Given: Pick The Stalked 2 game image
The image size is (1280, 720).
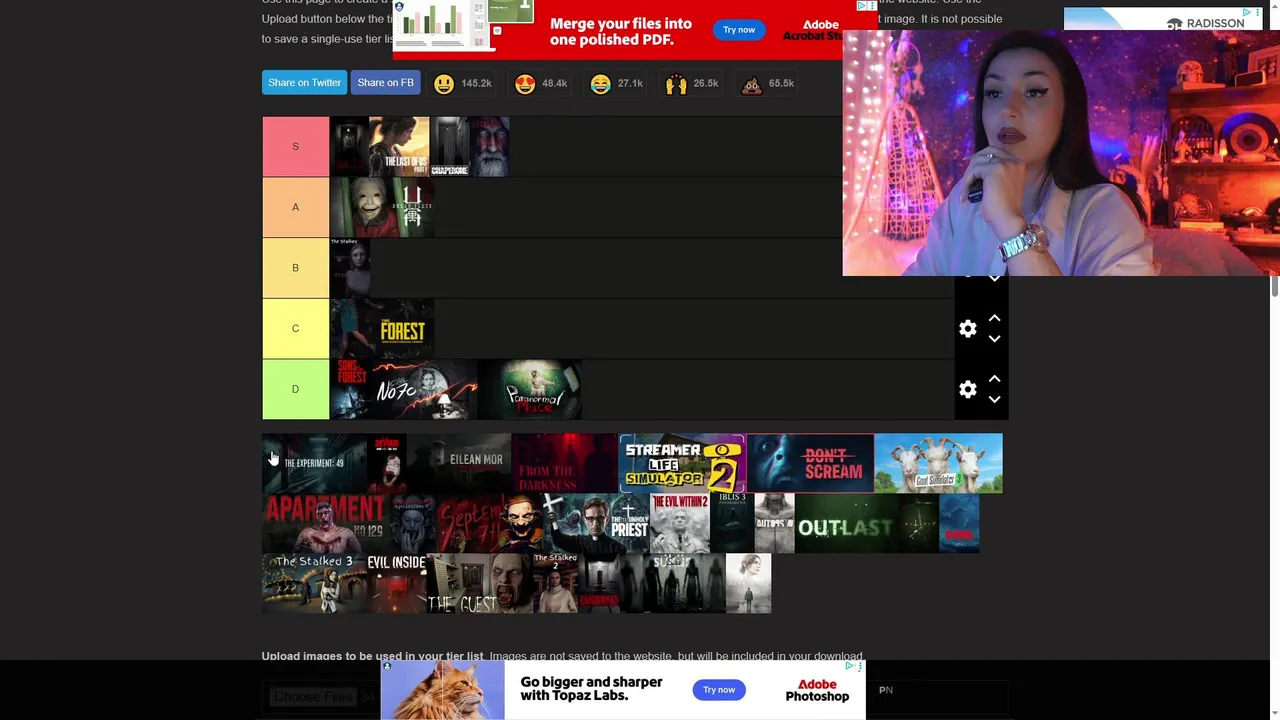Looking at the screenshot, I should 556,583.
